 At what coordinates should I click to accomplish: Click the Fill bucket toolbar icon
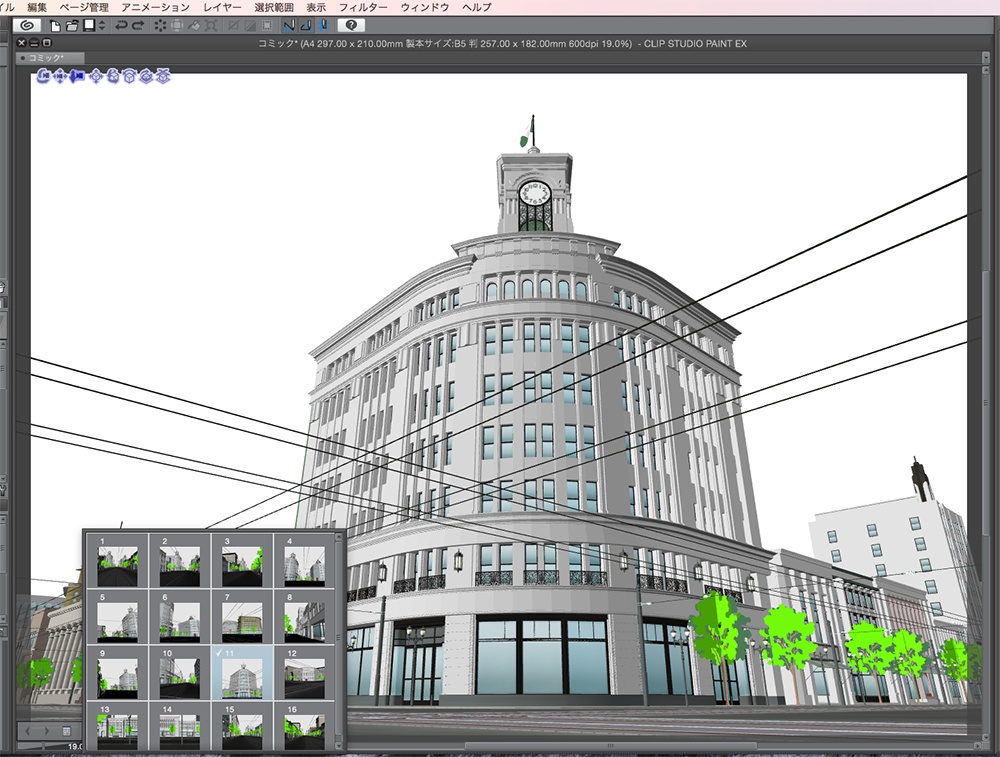pos(195,26)
